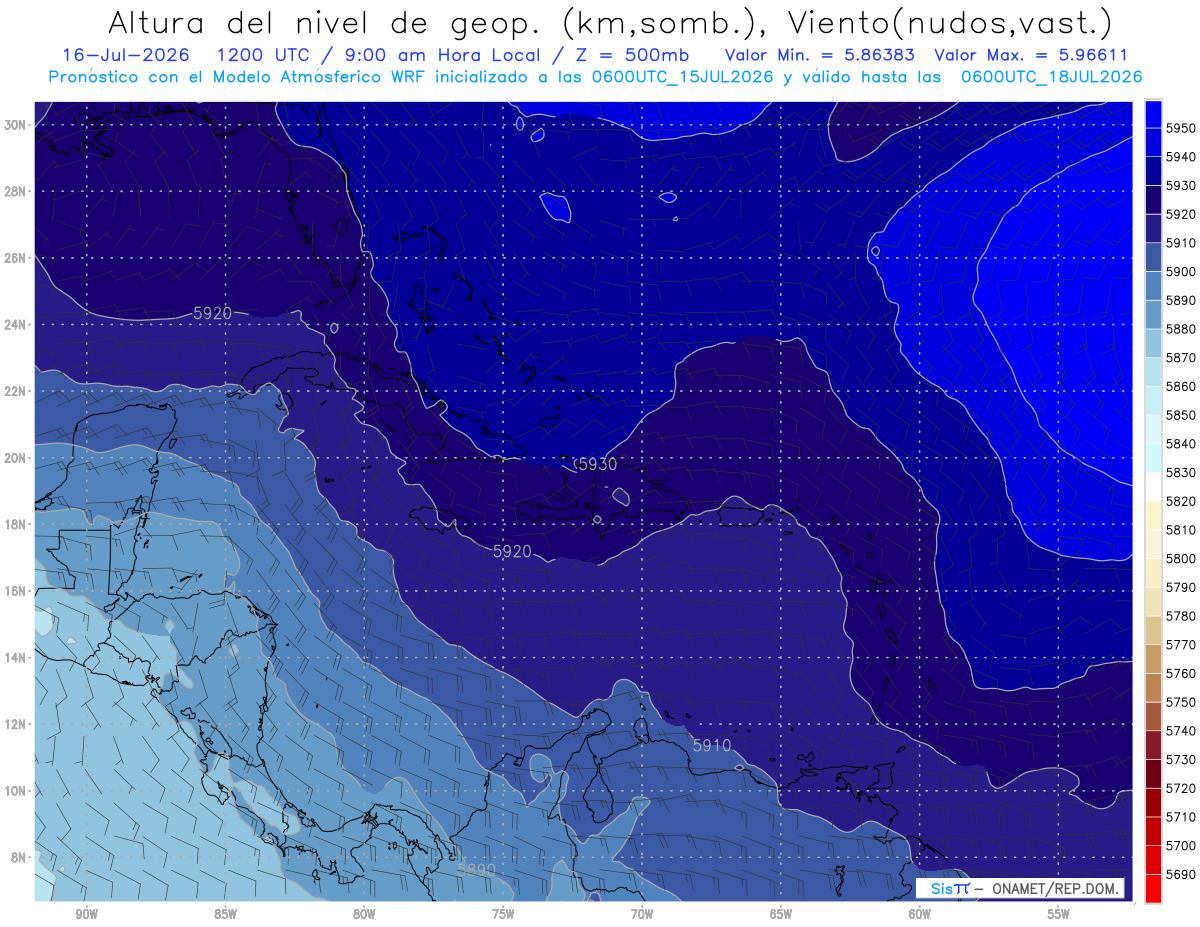Click the 5930 contour label on the map

pos(598,464)
